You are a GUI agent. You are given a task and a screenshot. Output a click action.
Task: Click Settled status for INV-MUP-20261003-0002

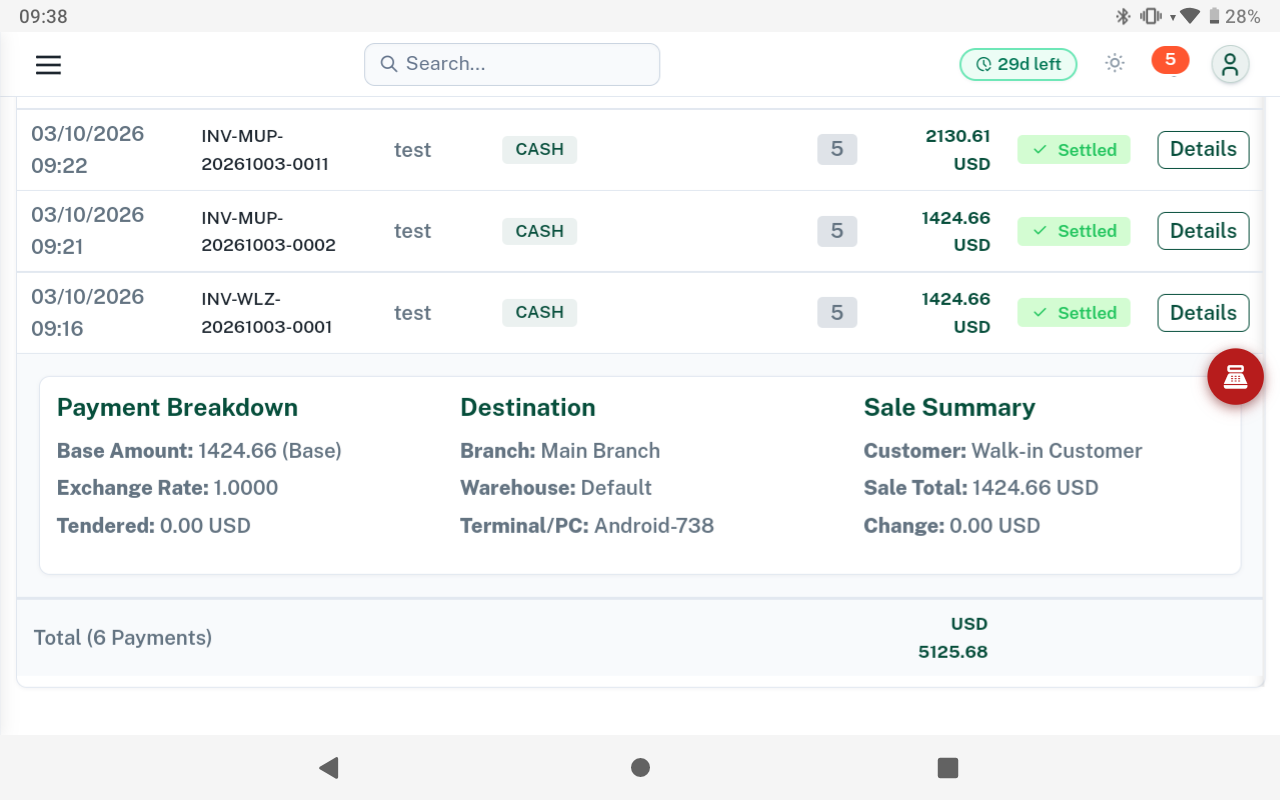coord(1074,231)
